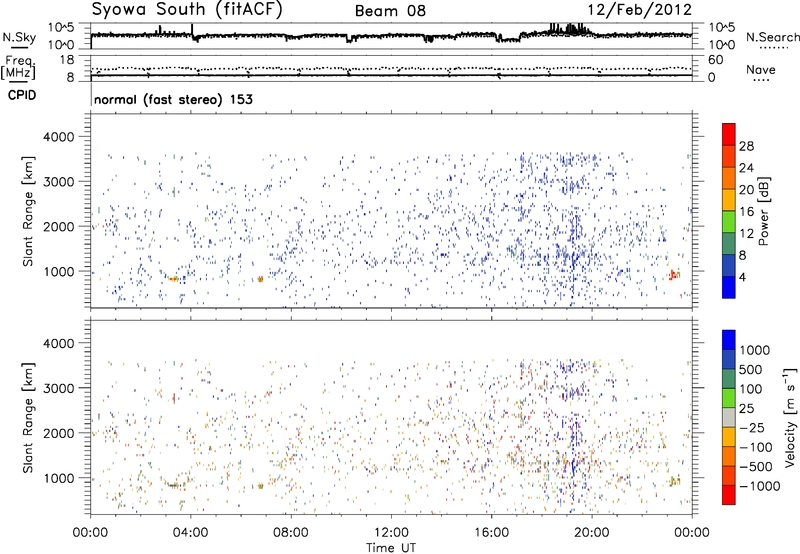
Task: Click the '12:00' time tick label
Action: tap(391, 533)
